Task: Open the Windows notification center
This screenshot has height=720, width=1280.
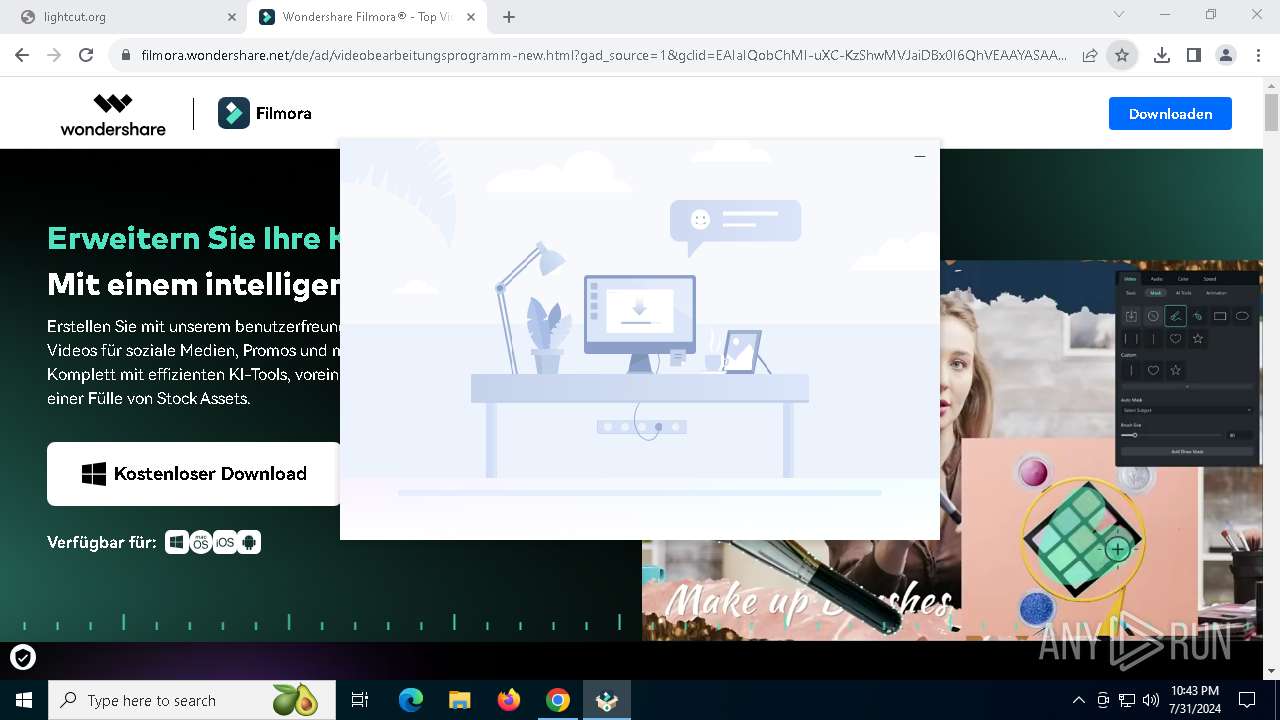Action: tap(1247, 700)
